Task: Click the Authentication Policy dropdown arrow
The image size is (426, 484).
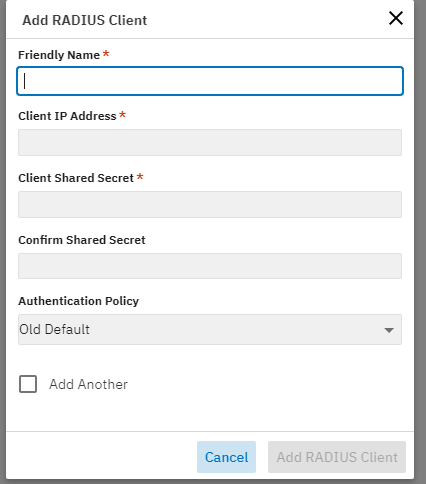Action: [x=389, y=330]
